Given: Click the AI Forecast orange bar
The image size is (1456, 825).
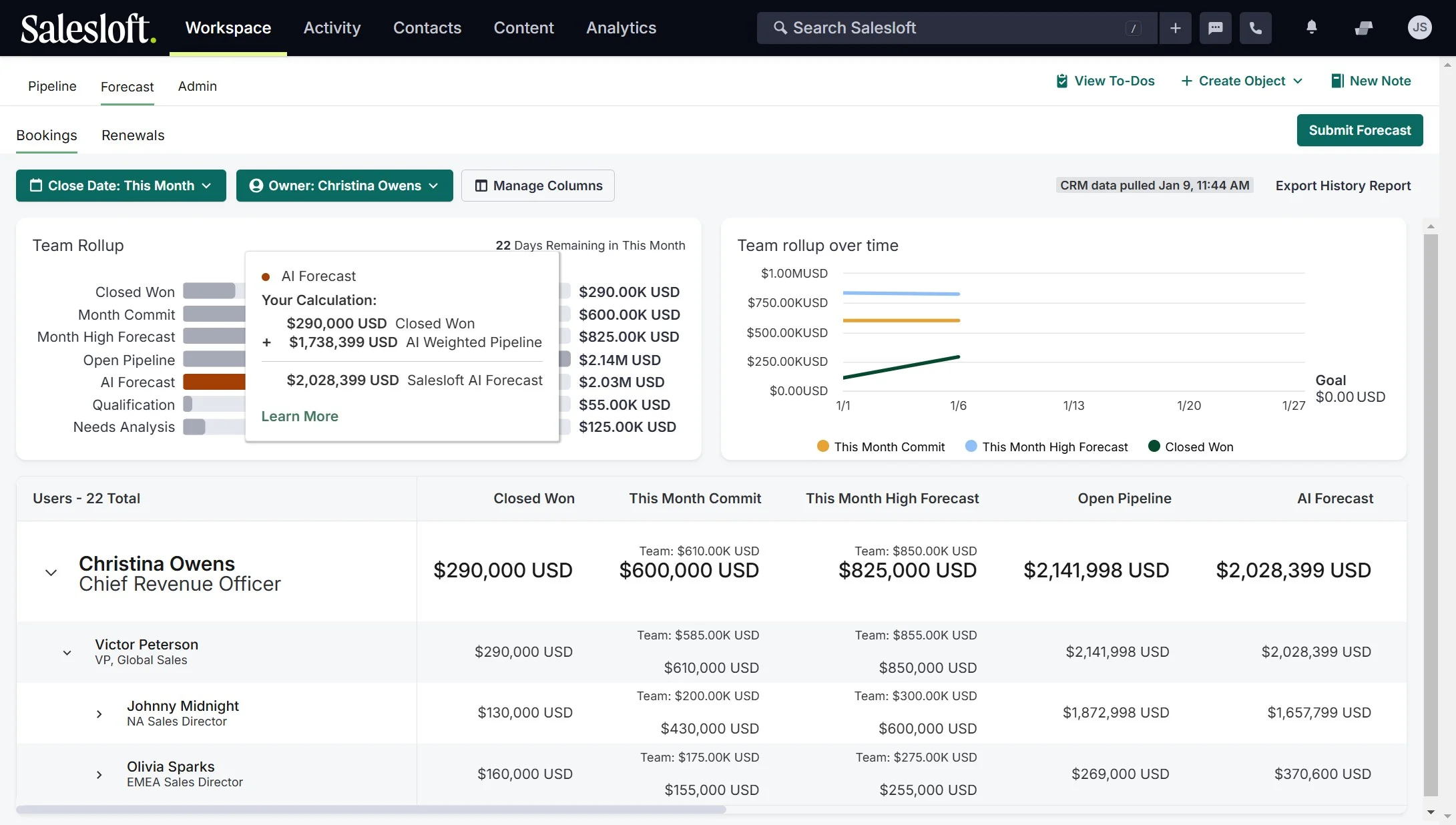Looking at the screenshot, I should tap(214, 382).
